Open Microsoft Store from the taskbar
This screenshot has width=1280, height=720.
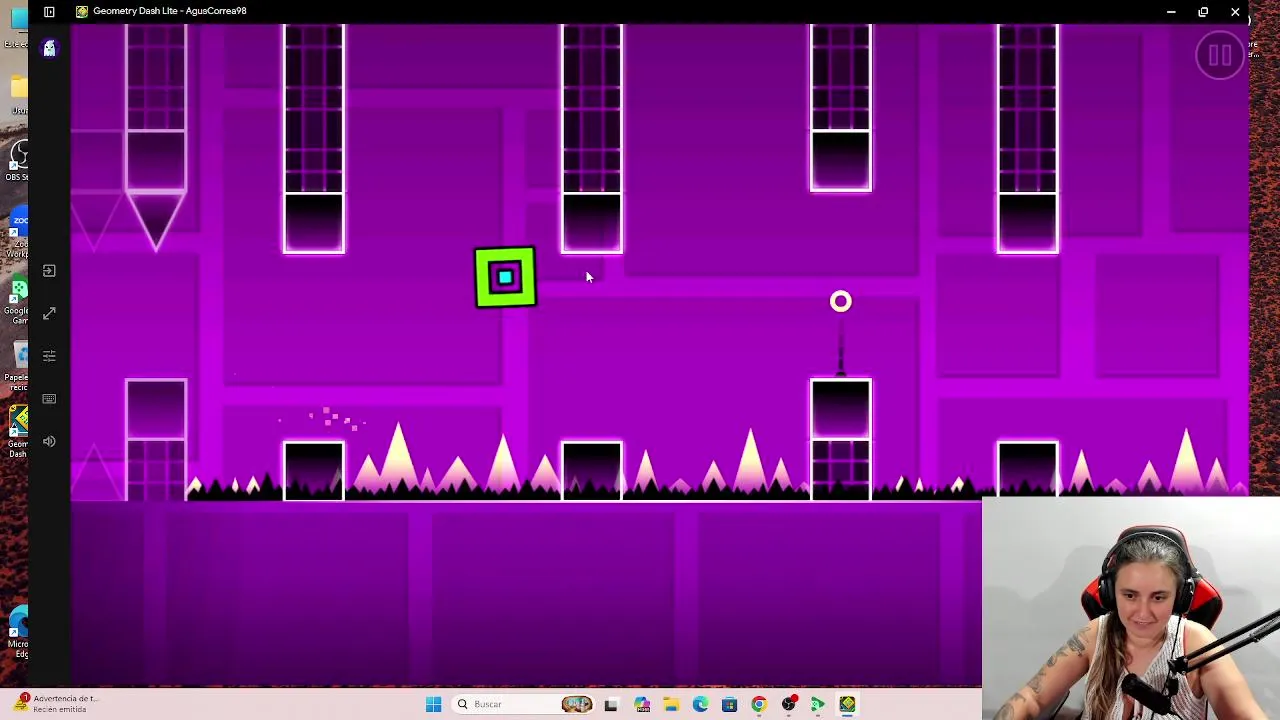[x=729, y=704]
